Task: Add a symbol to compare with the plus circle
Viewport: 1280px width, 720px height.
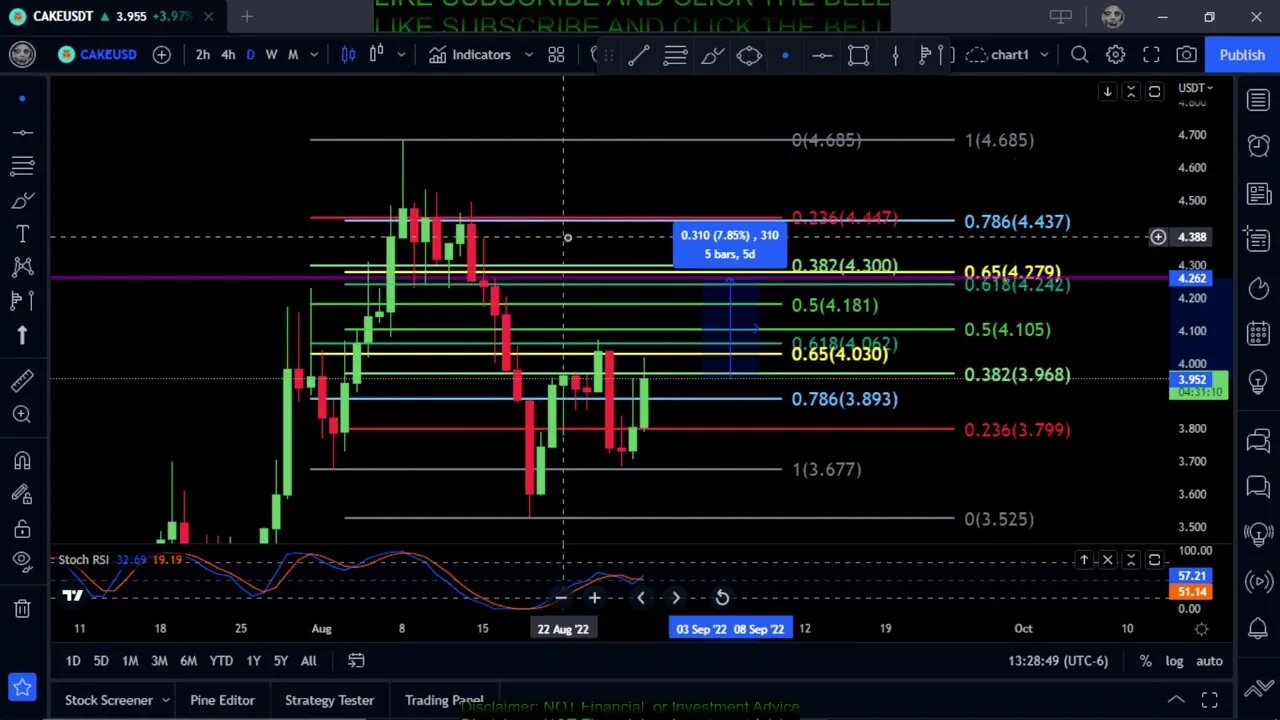Action: (x=161, y=55)
